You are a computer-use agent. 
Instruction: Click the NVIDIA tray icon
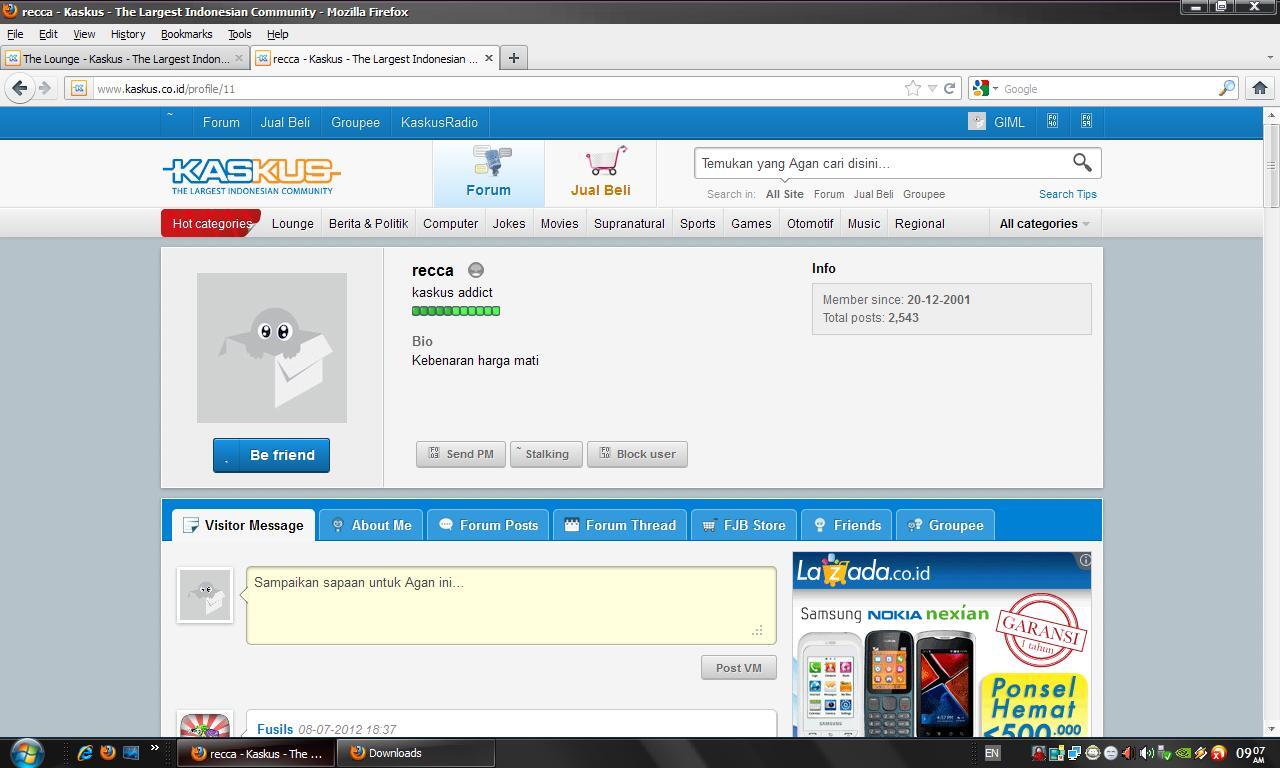(1183, 753)
